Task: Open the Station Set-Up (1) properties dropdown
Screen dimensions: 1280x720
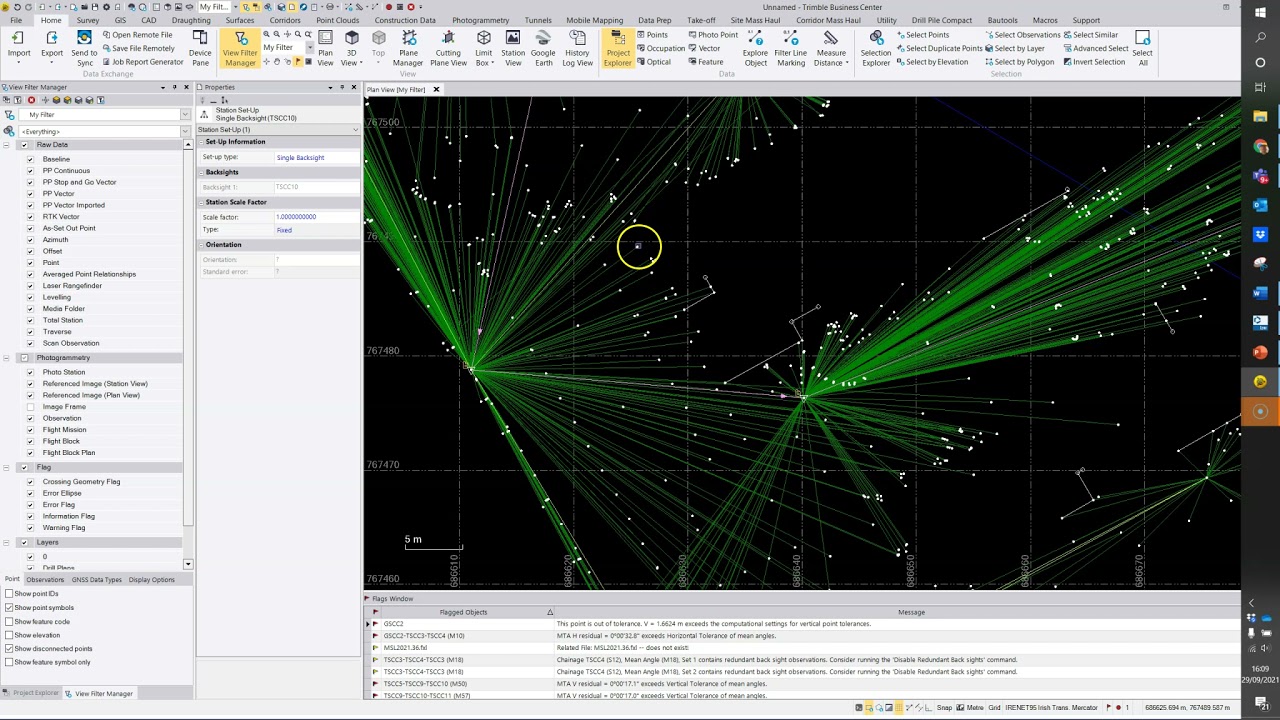Action: [355, 130]
